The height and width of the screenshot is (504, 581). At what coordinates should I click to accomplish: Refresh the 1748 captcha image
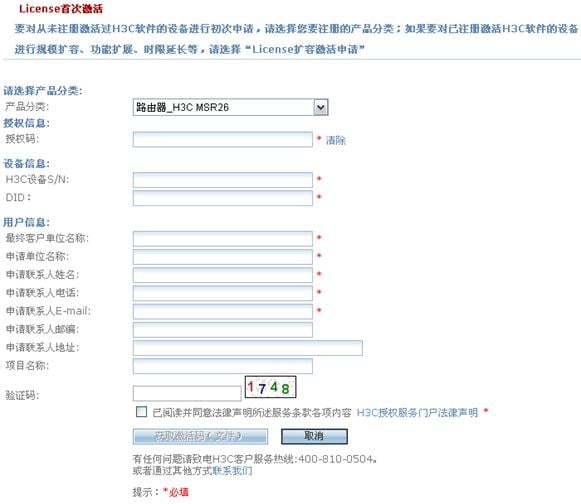270,387
